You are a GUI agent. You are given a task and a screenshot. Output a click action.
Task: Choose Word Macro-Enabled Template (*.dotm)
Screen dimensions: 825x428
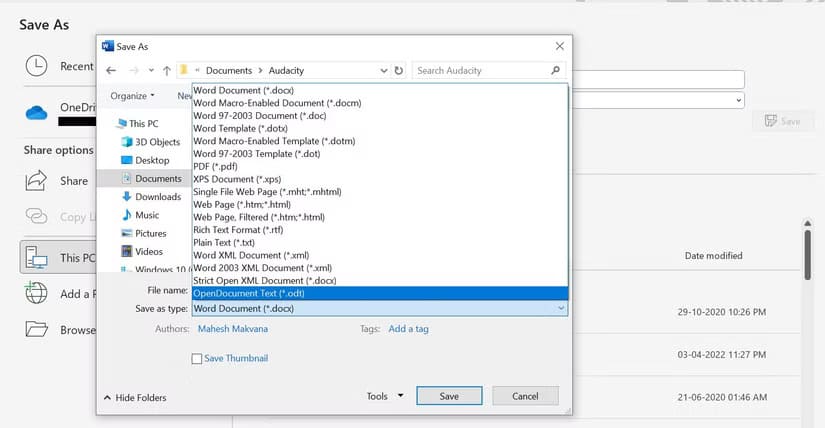380,141
